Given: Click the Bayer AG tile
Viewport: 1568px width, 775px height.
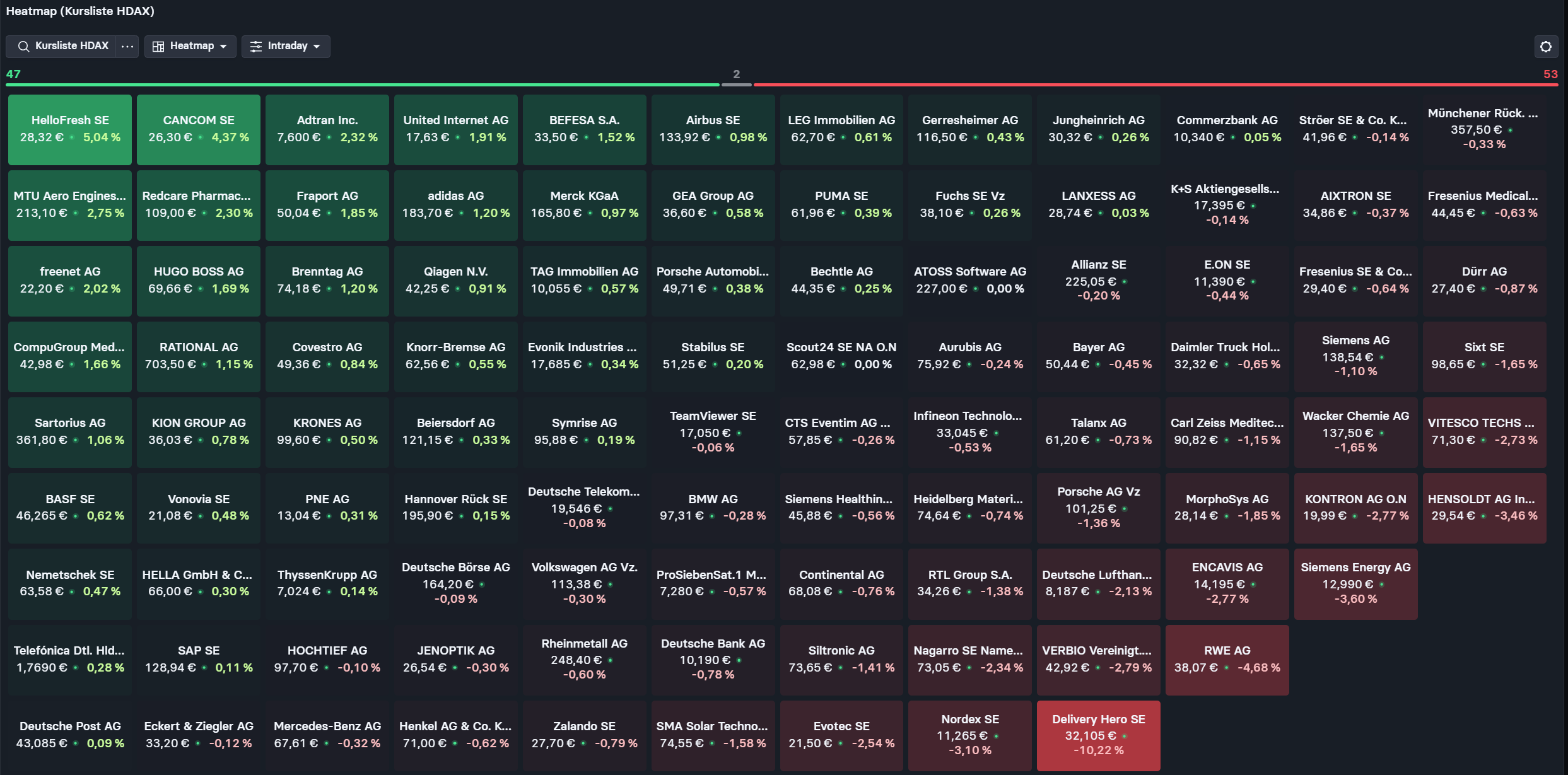Looking at the screenshot, I should [1099, 356].
